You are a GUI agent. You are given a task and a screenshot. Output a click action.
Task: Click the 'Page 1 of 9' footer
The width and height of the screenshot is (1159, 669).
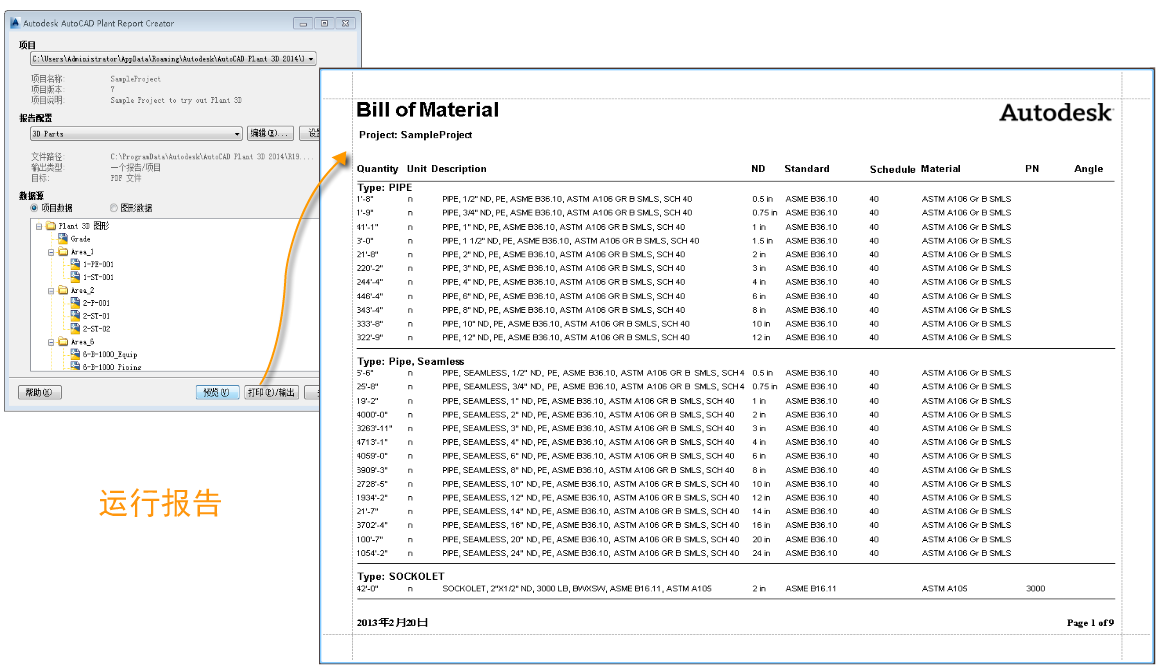point(1090,623)
